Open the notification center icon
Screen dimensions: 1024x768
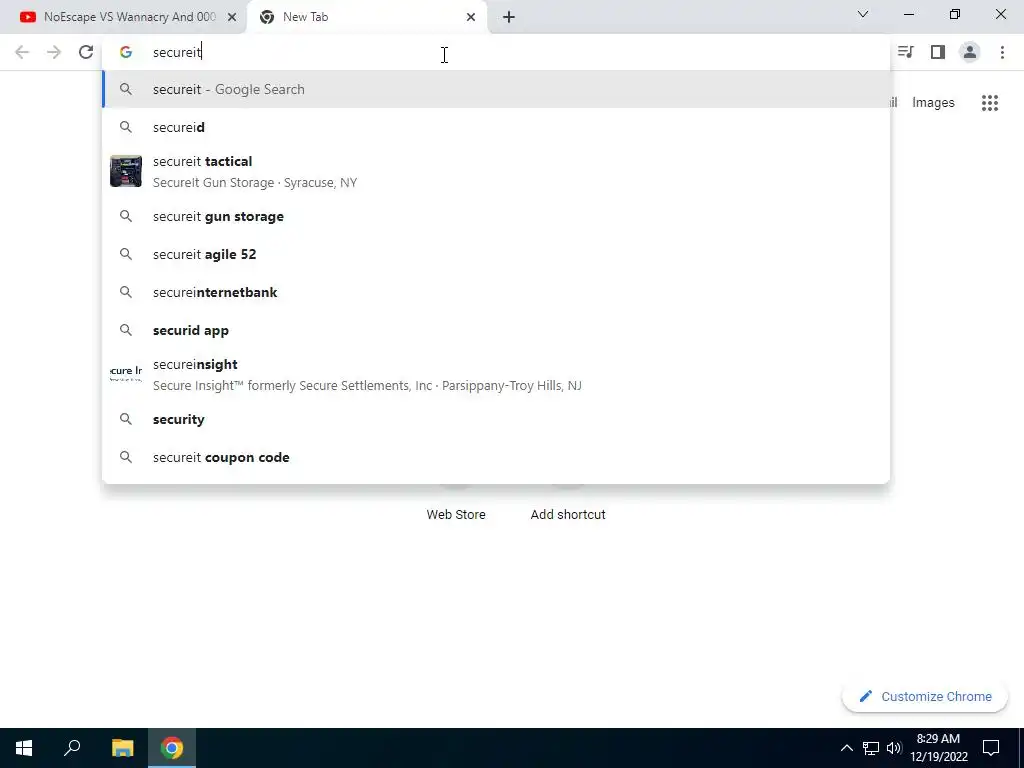click(x=991, y=748)
